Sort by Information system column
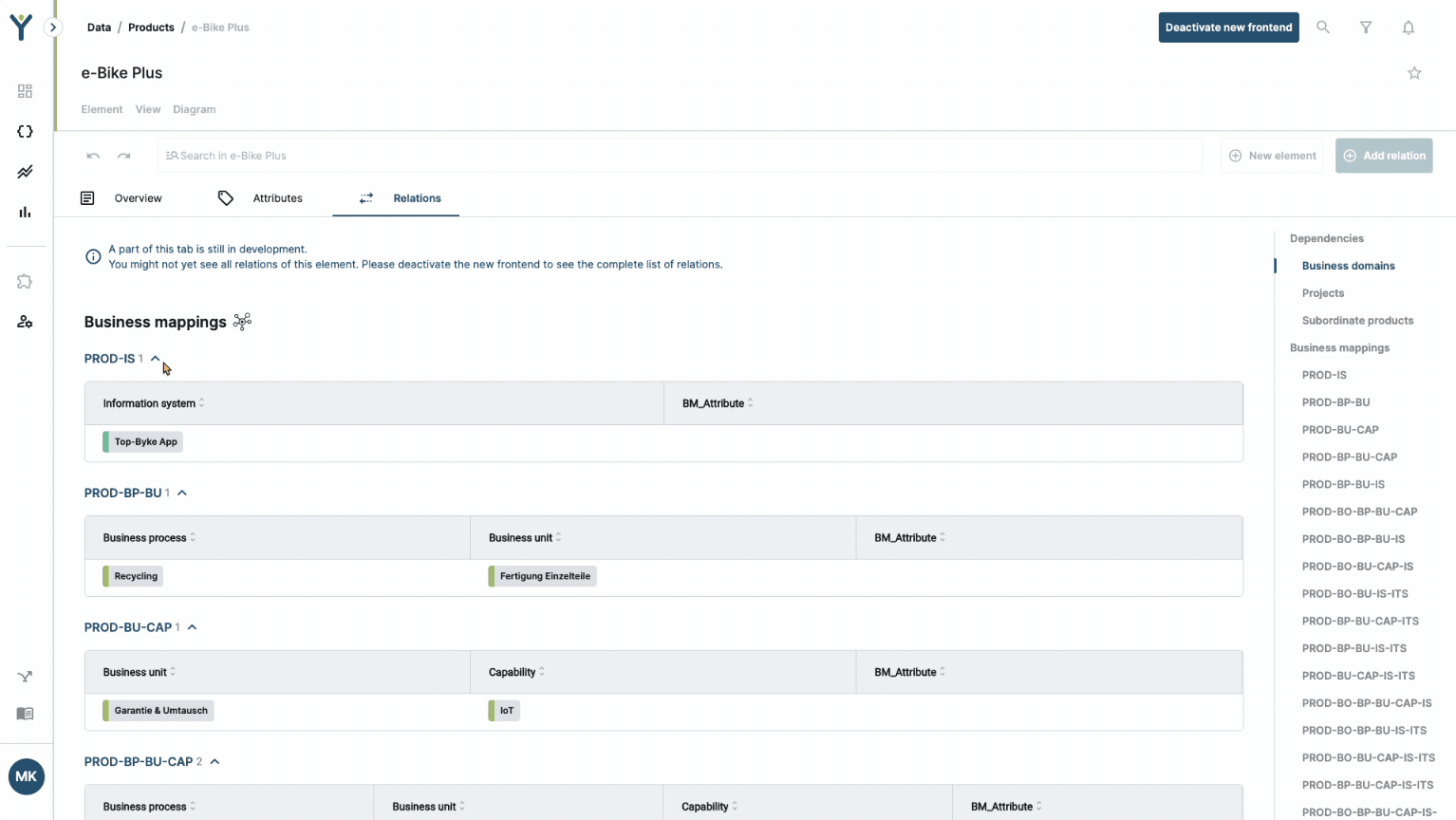1456x820 pixels. [201, 403]
